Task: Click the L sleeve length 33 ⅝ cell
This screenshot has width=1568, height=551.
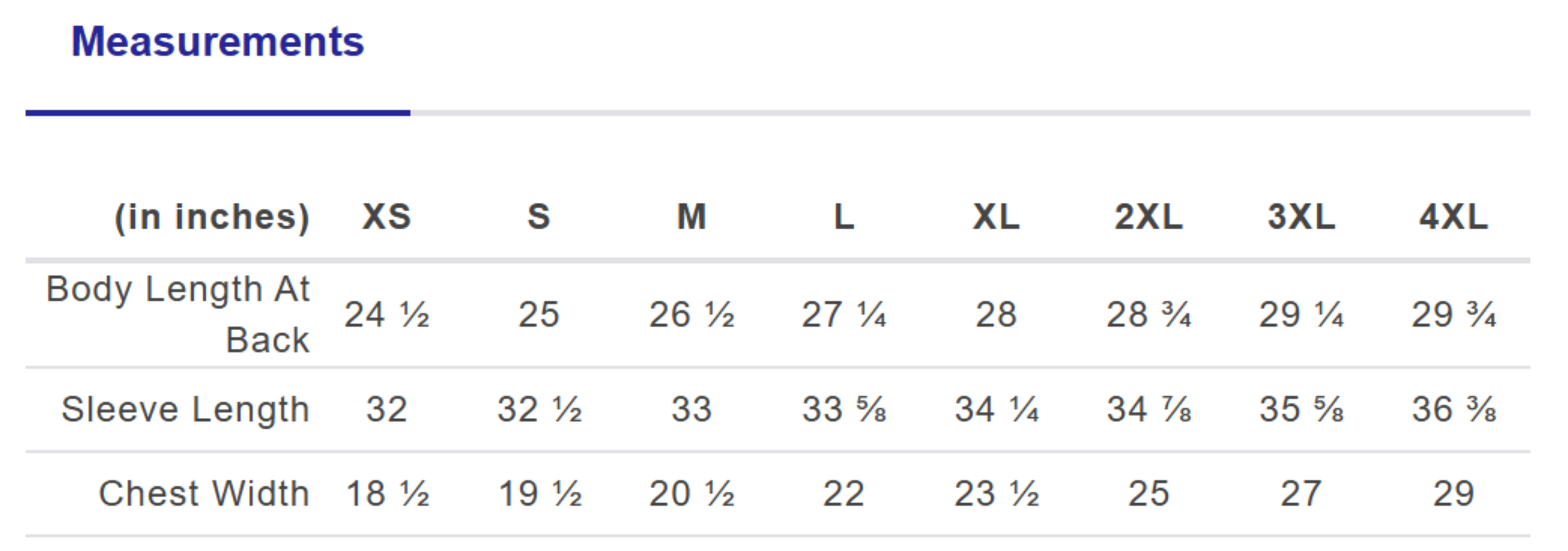Action: [844, 410]
